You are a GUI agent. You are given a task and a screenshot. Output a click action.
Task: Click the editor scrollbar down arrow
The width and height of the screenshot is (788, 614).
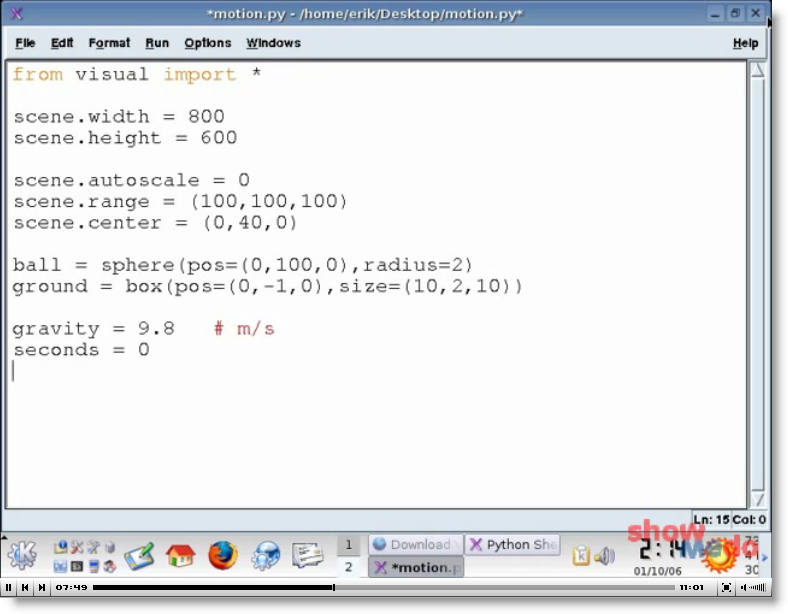pyautogui.click(x=757, y=499)
